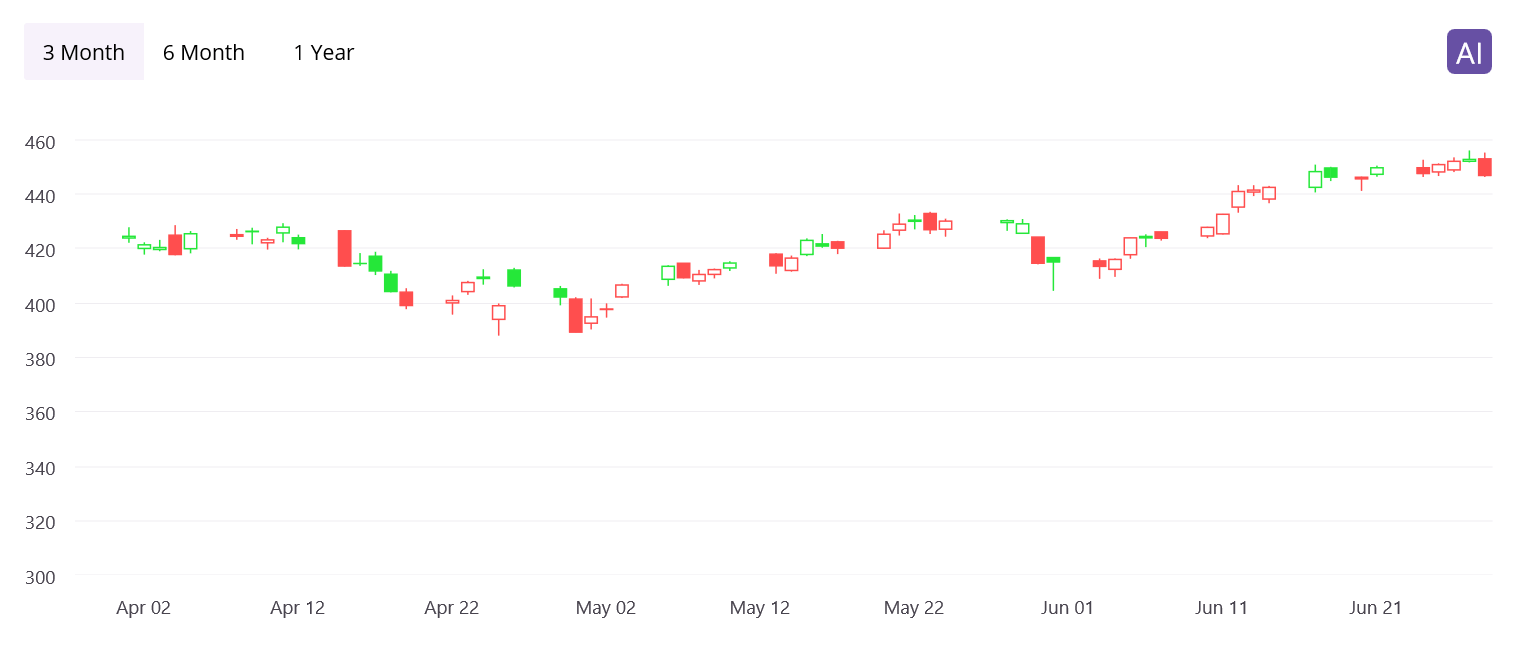This screenshot has width=1519, height=646.
Task: Choose the 3 Month range tab
Action: click(84, 52)
